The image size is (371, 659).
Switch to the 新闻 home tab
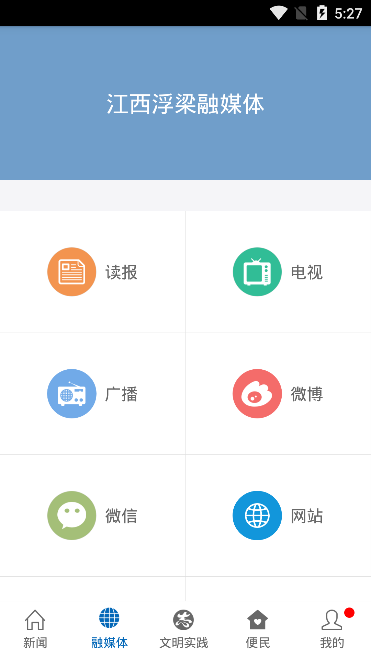click(35, 629)
